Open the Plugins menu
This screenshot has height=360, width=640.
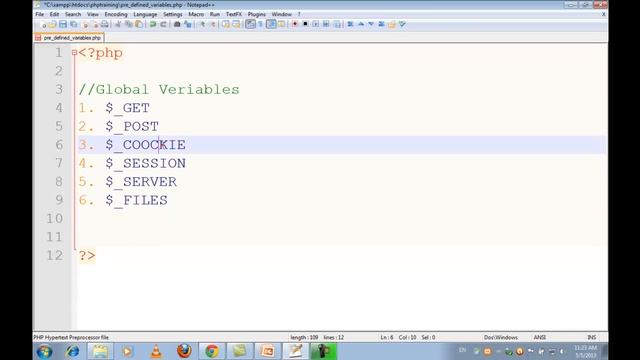pyautogui.click(x=257, y=14)
